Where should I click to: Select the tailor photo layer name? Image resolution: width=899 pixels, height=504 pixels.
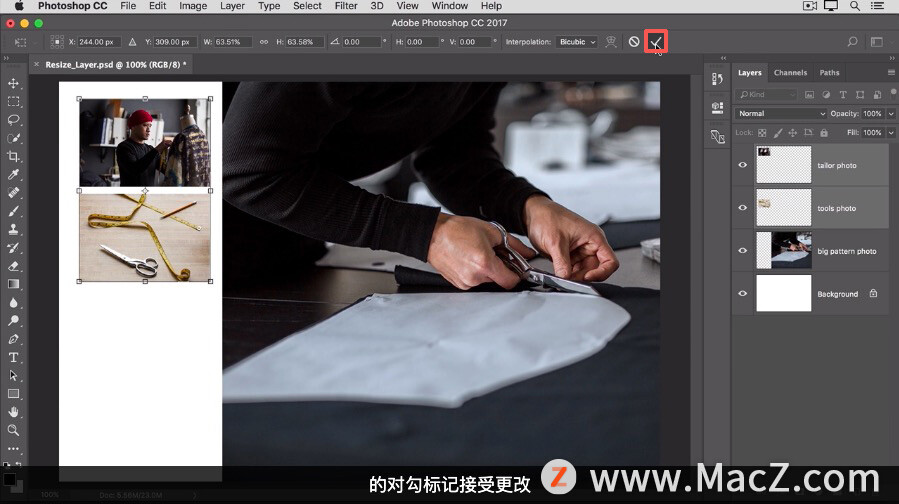(837, 165)
